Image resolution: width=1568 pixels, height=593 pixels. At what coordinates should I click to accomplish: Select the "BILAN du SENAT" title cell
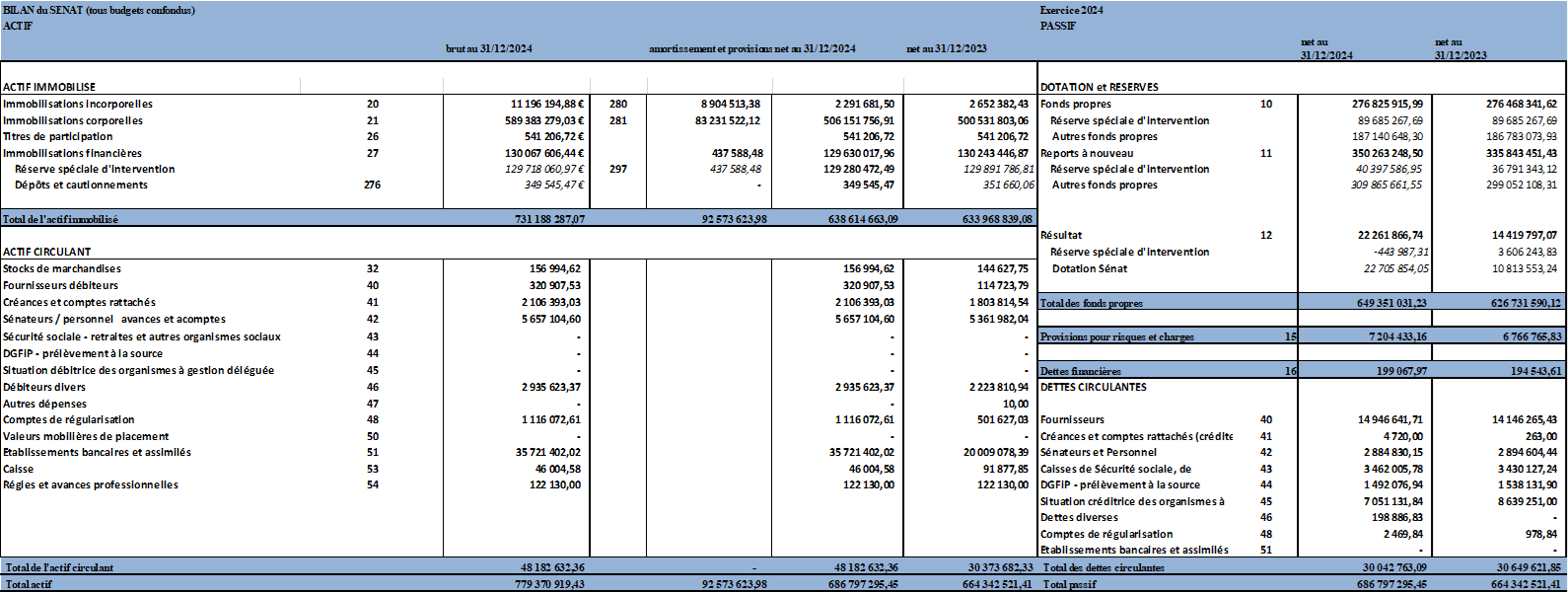pyautogui.click(x=99, y=10)
